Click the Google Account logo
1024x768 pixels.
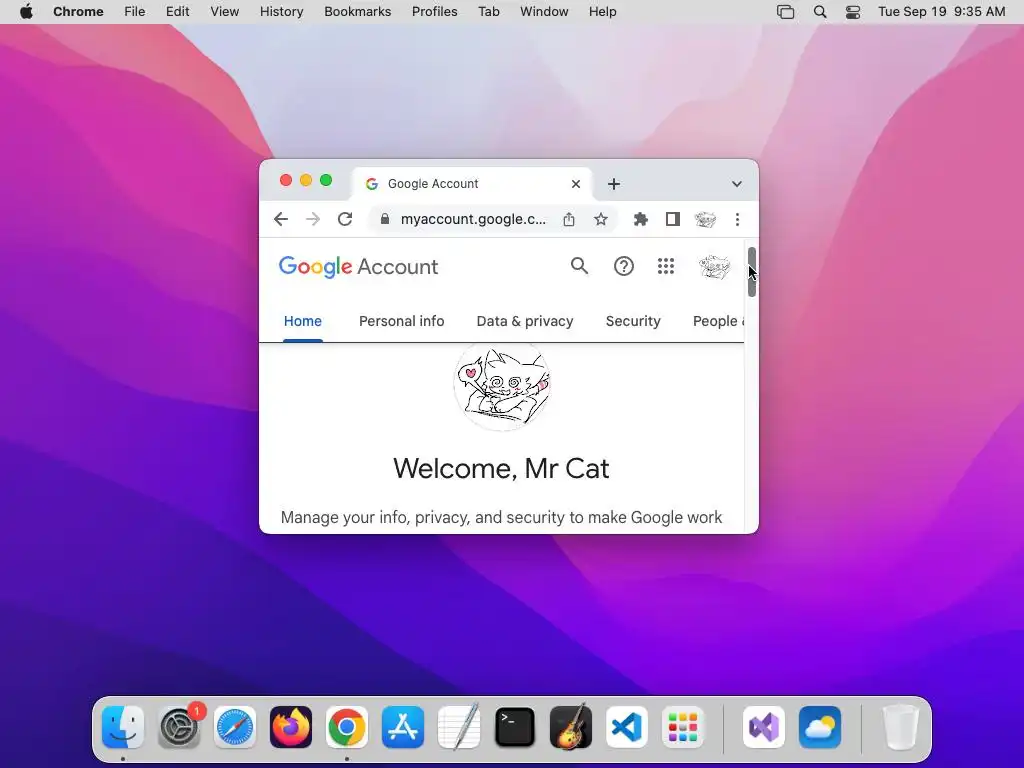[x=358, y=266]
